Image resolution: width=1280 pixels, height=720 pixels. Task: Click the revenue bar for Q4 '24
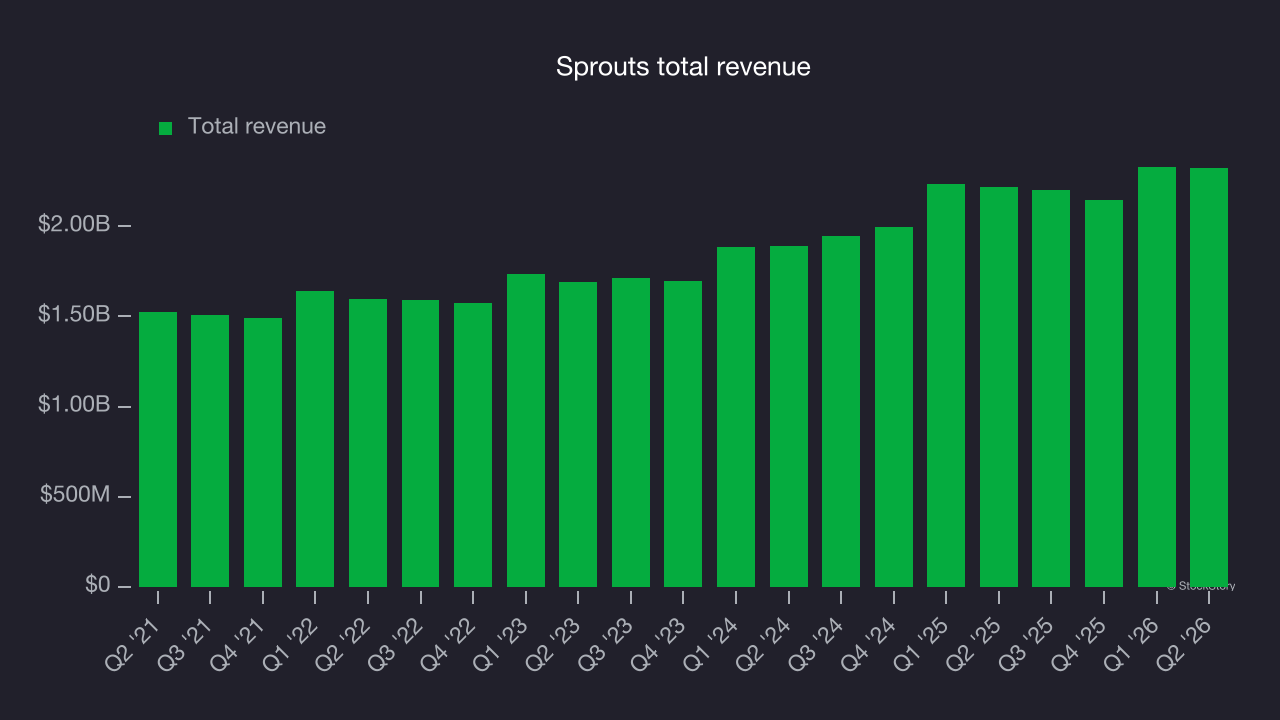coord(894,407)
